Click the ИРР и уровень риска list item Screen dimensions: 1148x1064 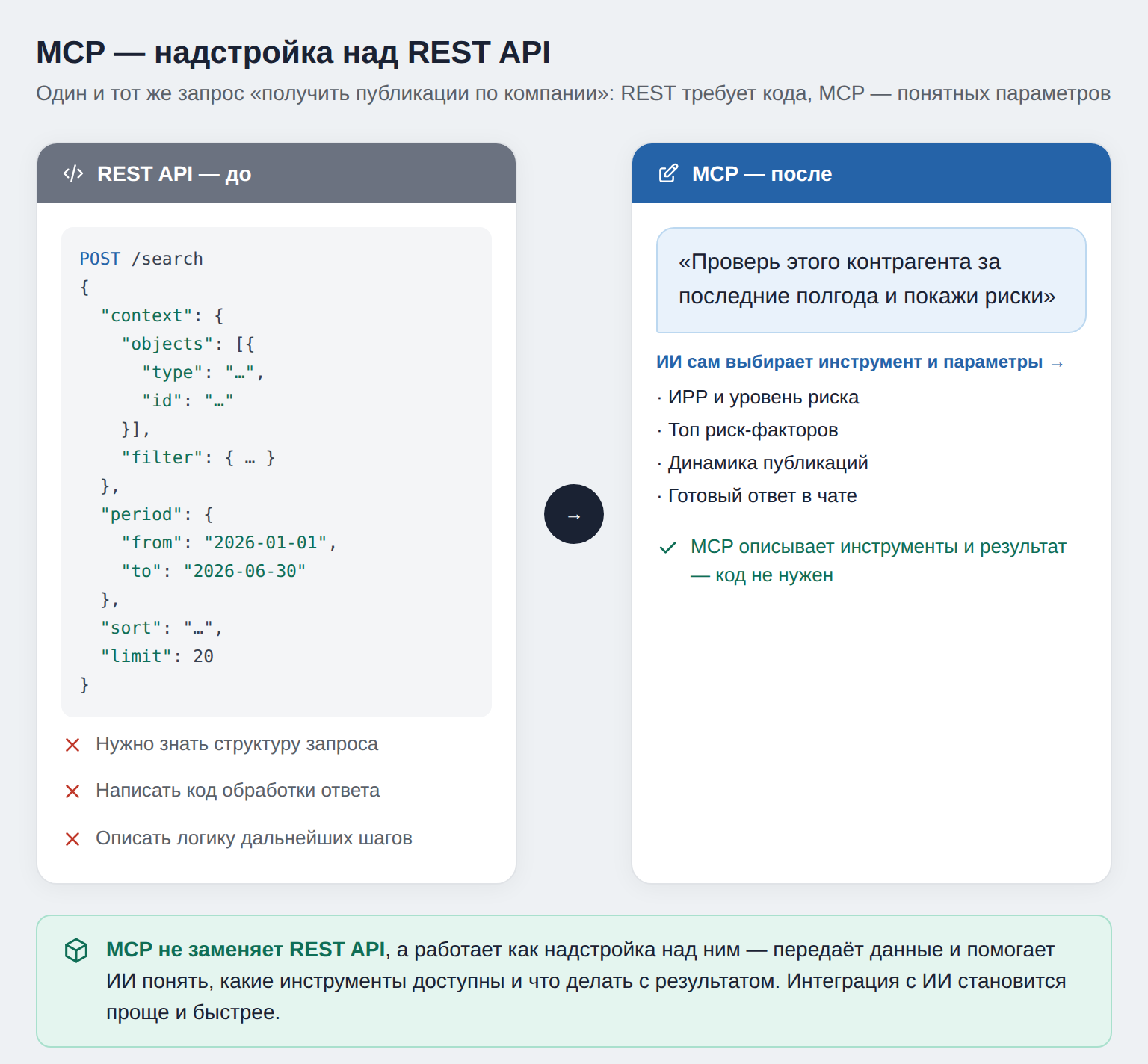[x=758, y=398]
